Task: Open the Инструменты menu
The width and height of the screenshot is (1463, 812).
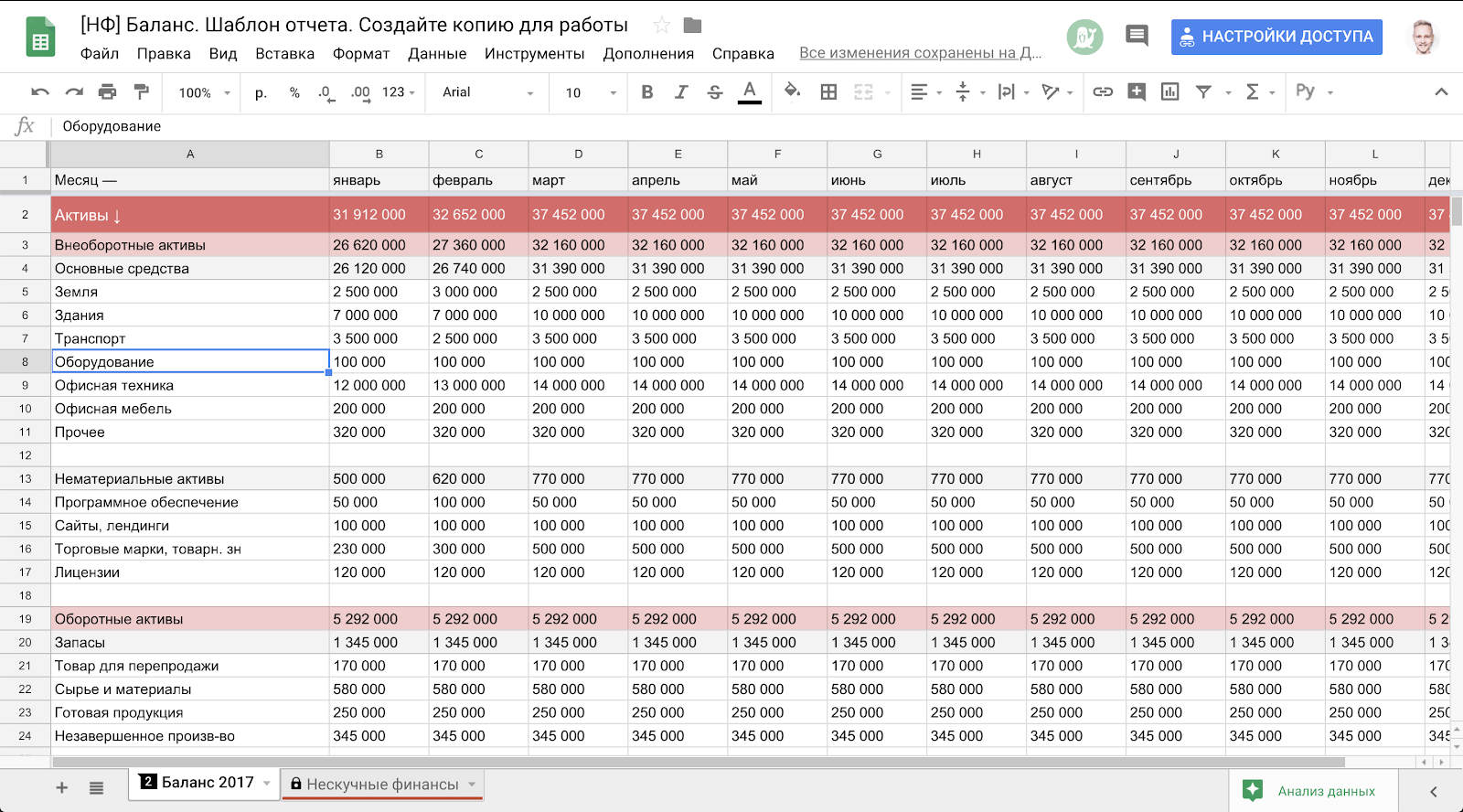Action: [535, 54]
